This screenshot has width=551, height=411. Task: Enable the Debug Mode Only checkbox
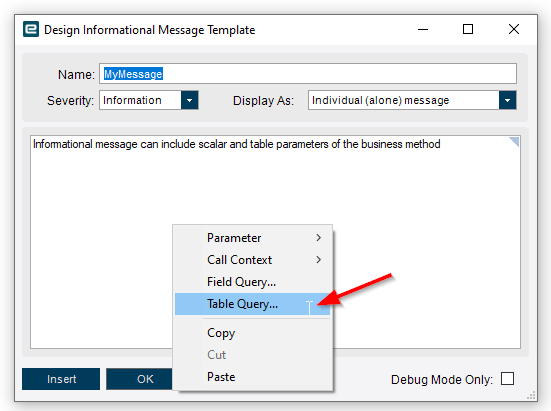click(507, 379)
